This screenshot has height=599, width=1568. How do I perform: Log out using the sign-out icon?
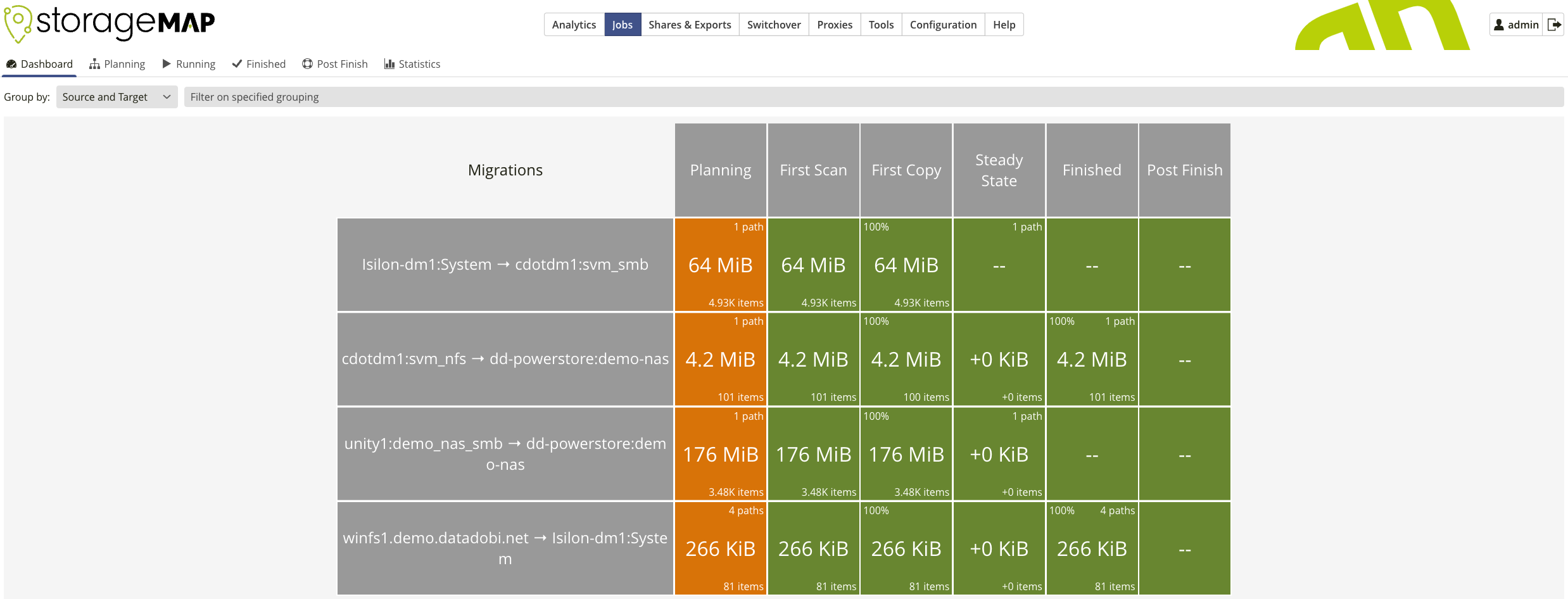coord(1555,24)
